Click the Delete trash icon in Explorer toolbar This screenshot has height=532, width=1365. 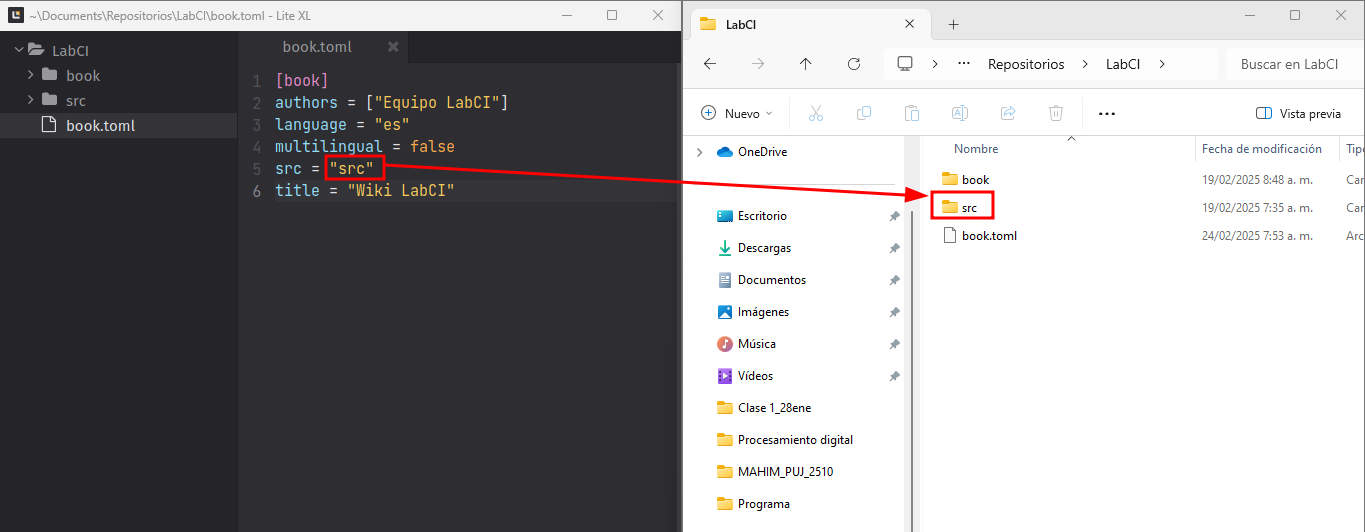[1056, 114]
